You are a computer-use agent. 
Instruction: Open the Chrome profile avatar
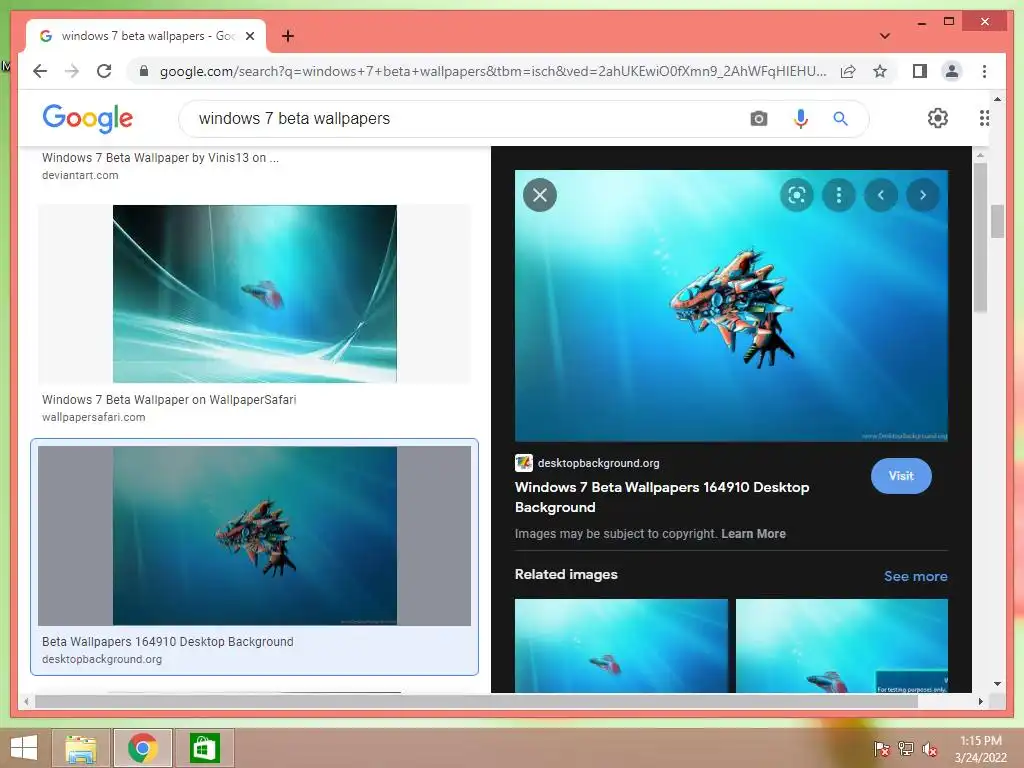coord(952,71)
